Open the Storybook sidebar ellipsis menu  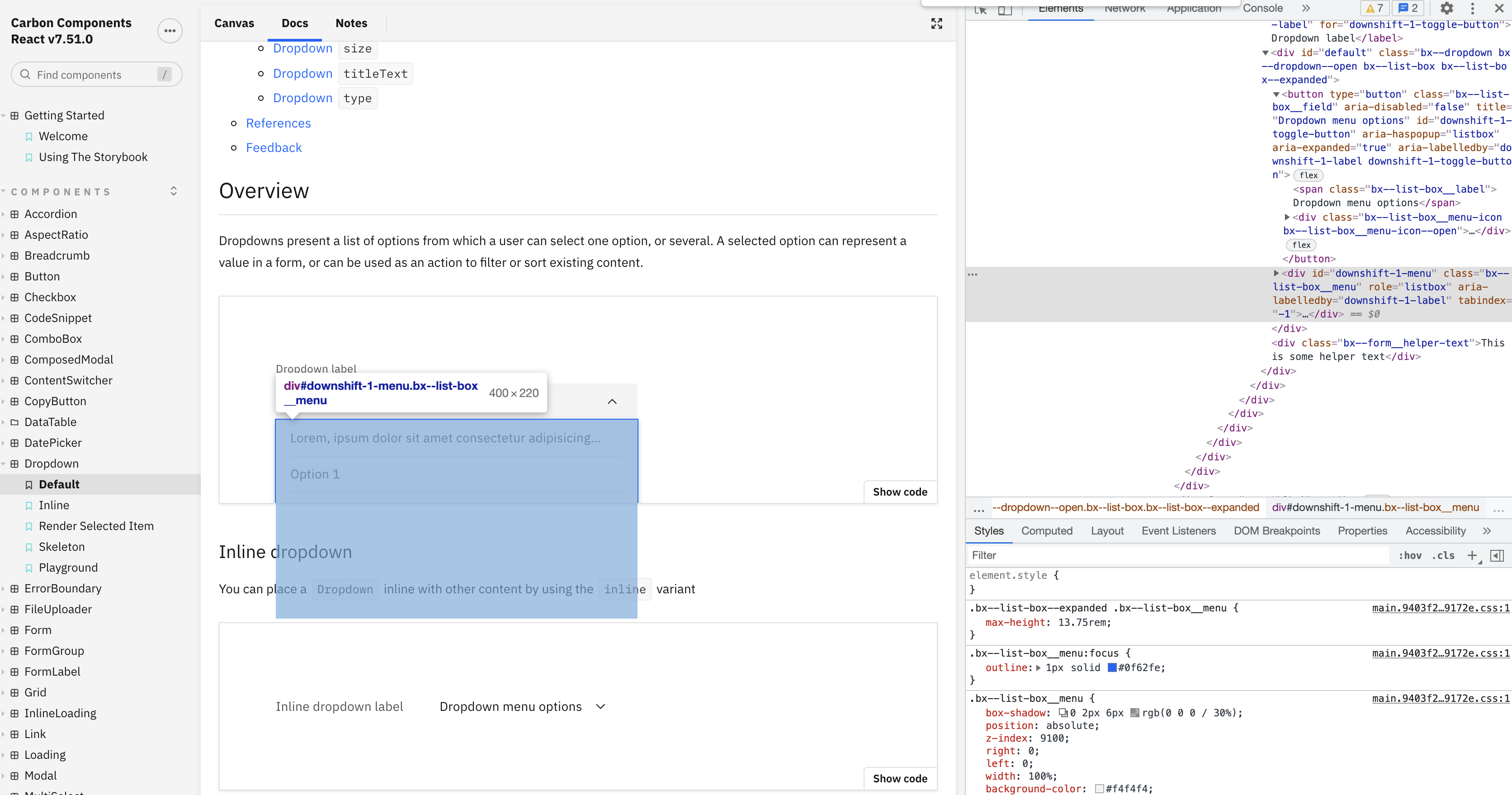point(170,31)
